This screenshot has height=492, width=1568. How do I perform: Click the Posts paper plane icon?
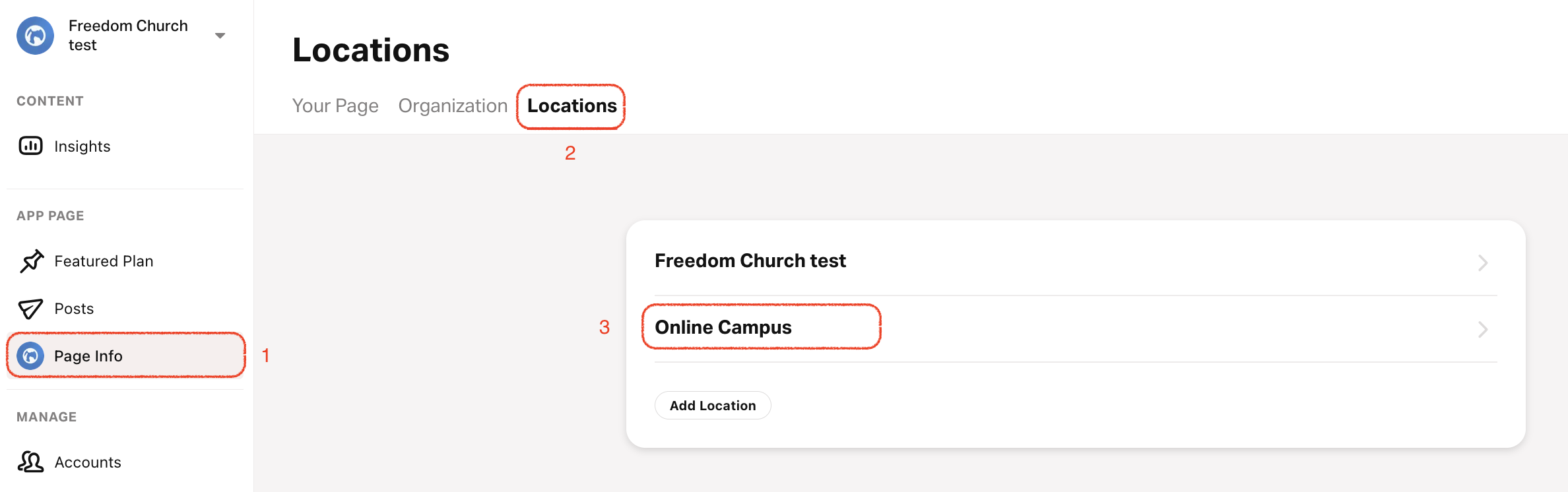click(30, 309)
